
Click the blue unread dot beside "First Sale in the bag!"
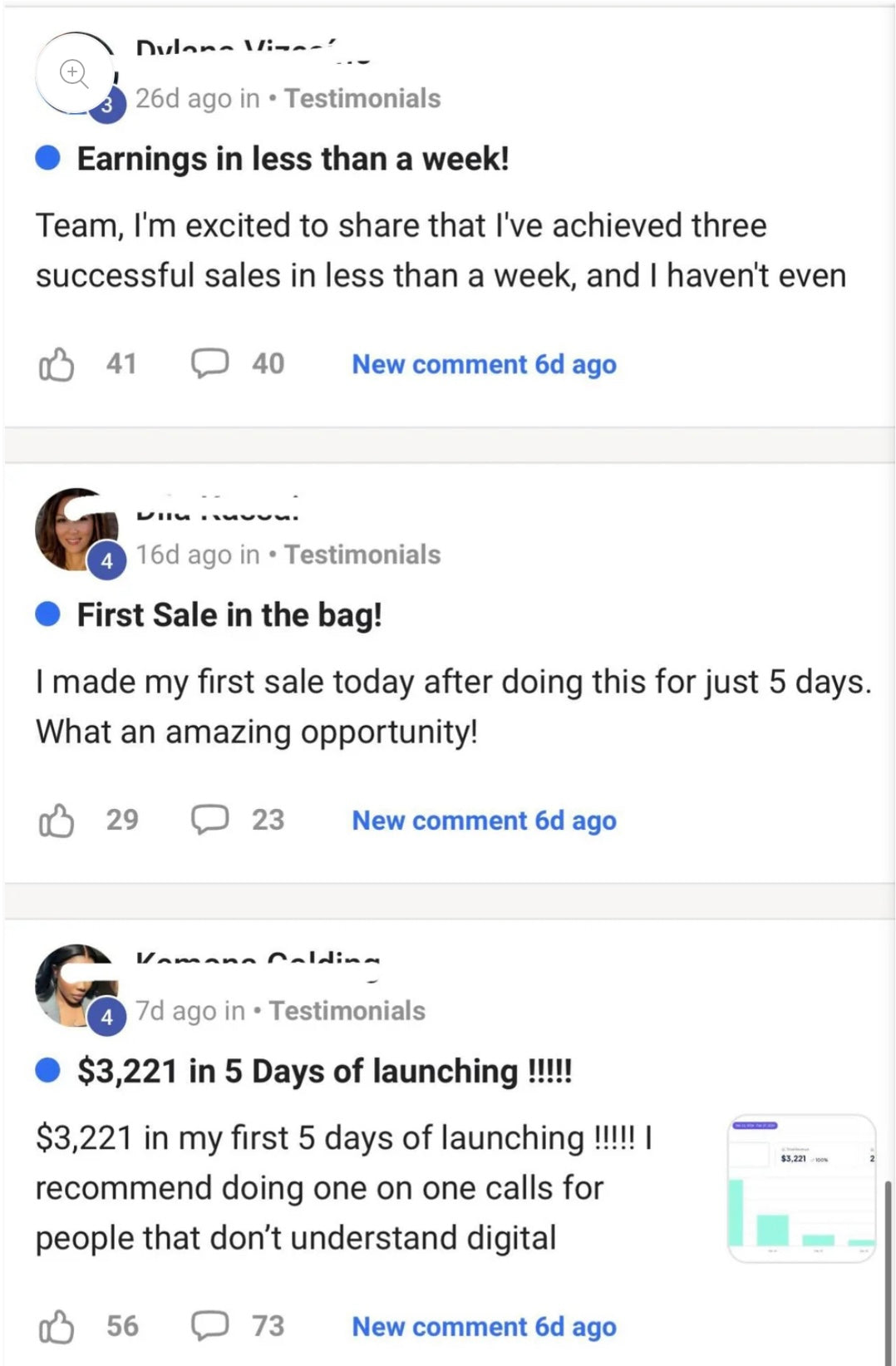(x=48, y=614)
